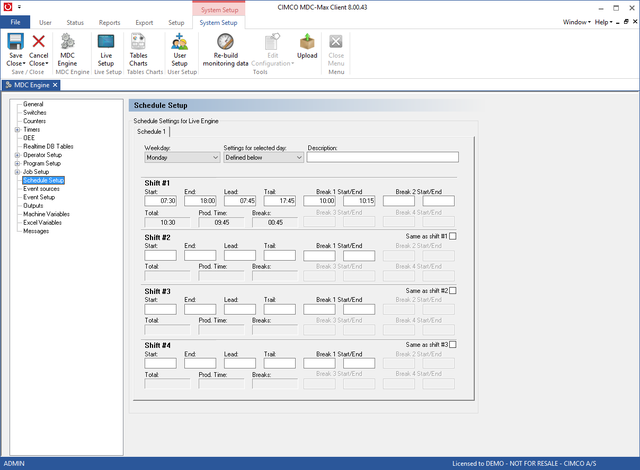This screenshot has height=470, width=640.
Task: Open the Window menu dropdown
Action: [x=576, y=22]
